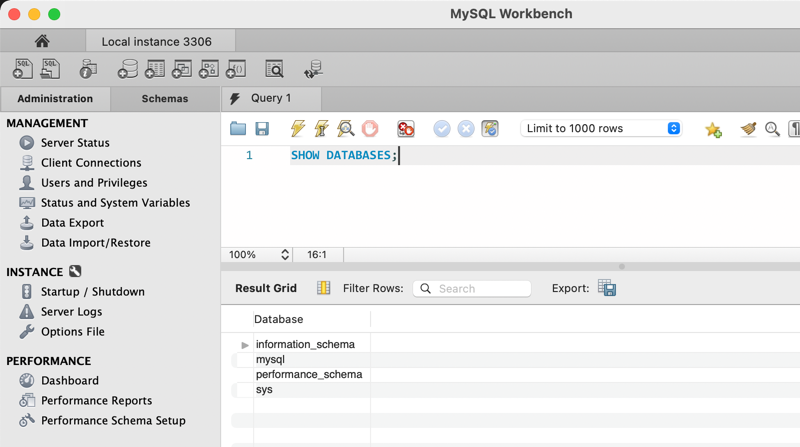This screenshot has height=447, width=800.
Task: Select the information_schema row
Action: [x=305, y=344]
